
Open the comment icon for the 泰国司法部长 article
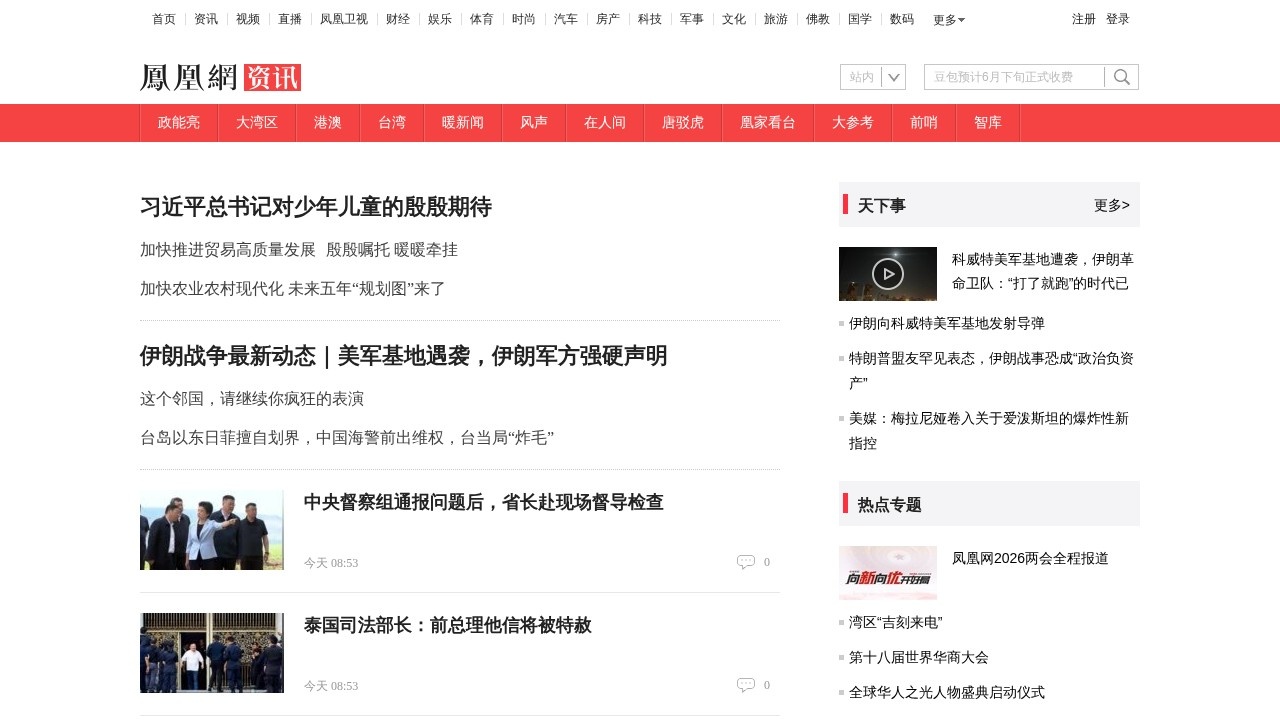coord(746,685)
